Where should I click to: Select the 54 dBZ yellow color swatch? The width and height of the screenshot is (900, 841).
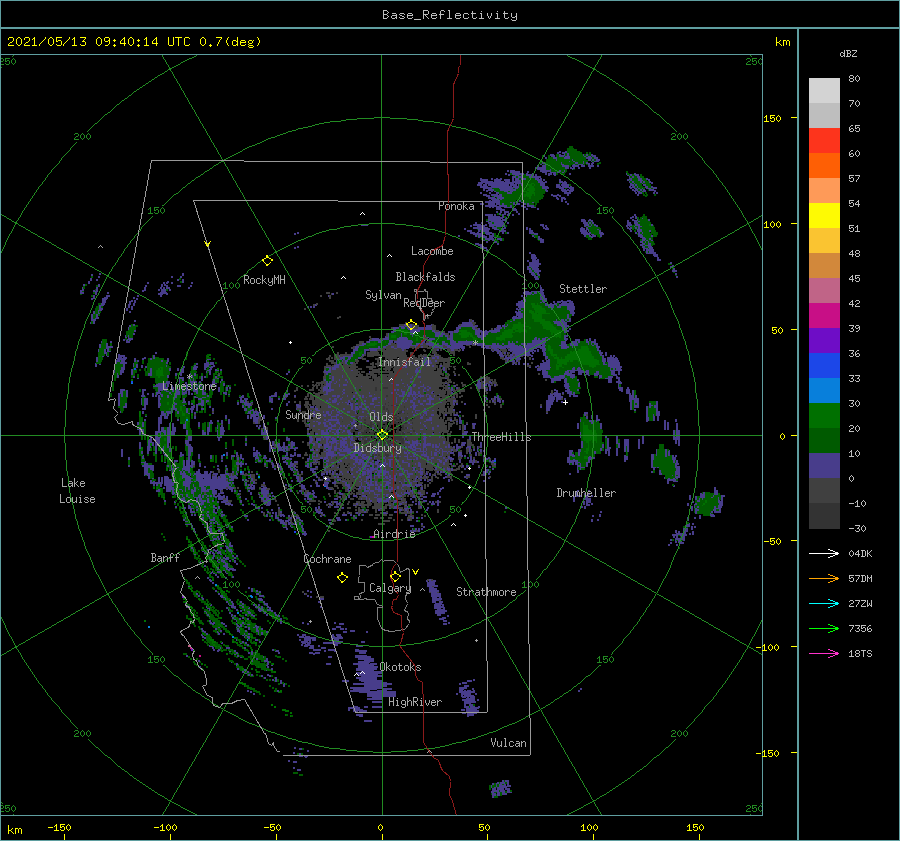point(824,215)
